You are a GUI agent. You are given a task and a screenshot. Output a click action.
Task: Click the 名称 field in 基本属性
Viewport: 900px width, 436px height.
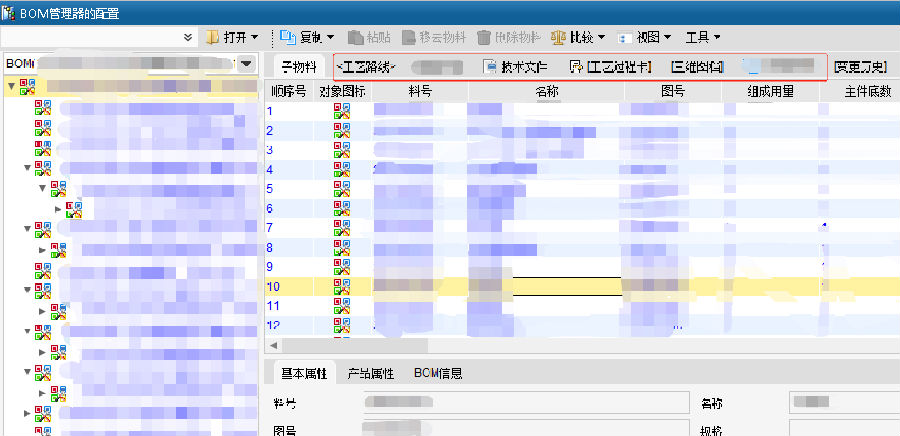click(x=844, y=403)
